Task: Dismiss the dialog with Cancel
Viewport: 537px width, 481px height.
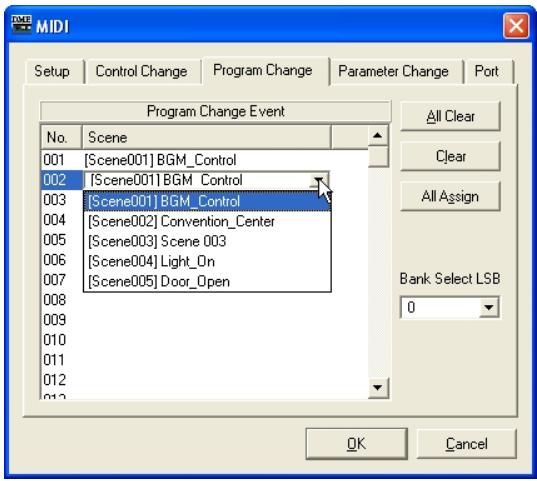Action: 466,444
